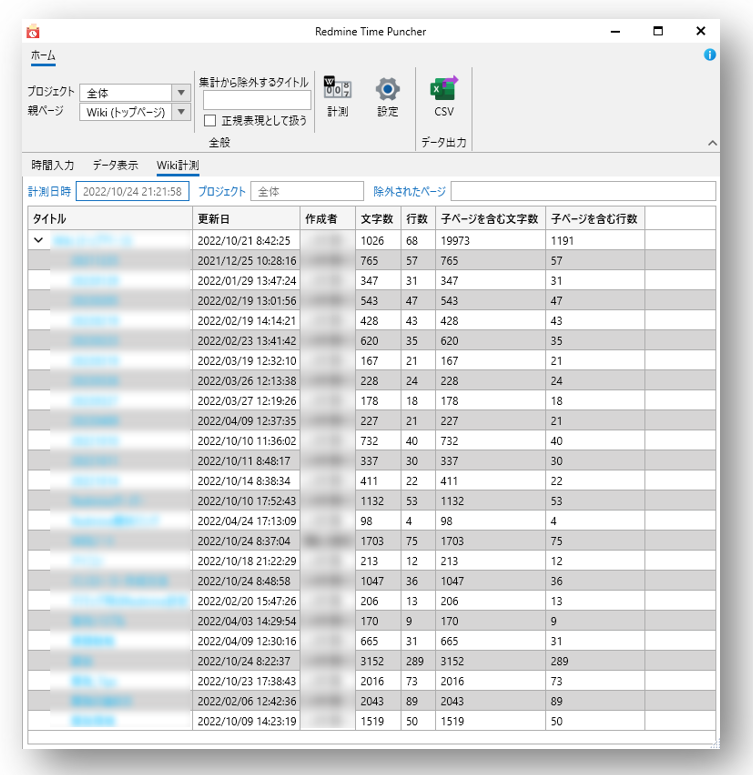Select cell 2022/02/19 13:01:56
Screen dimensions: 753x775
click(x=246, y=301)
